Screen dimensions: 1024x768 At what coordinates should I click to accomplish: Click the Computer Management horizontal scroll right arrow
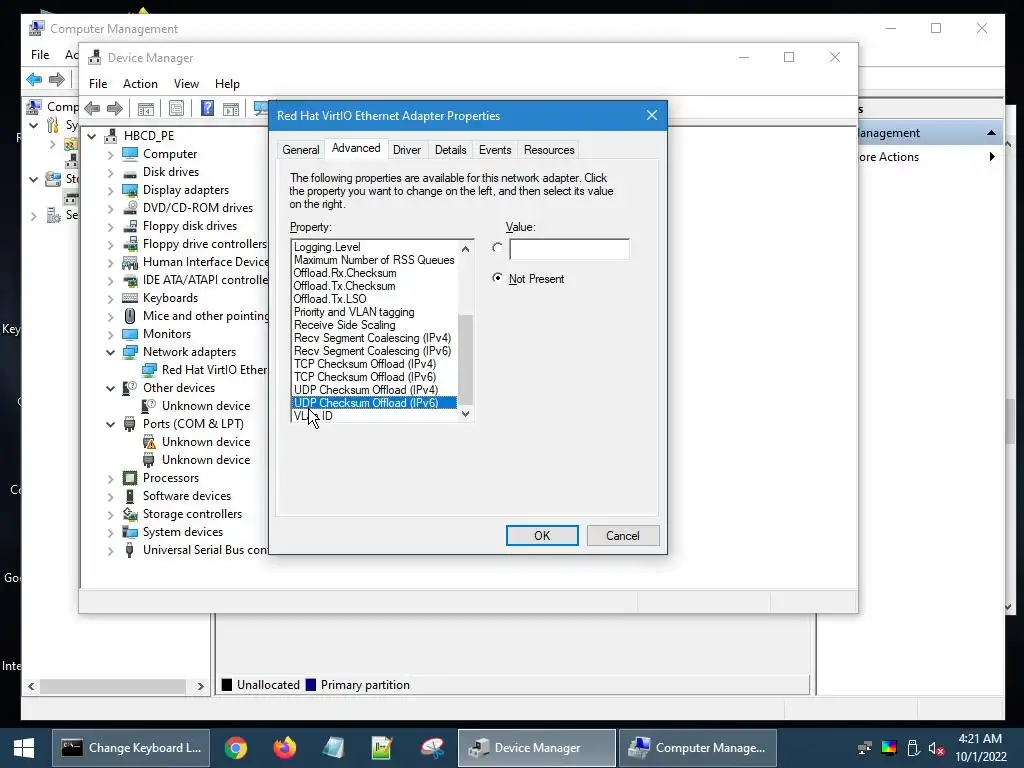click(x=200, y=686)
